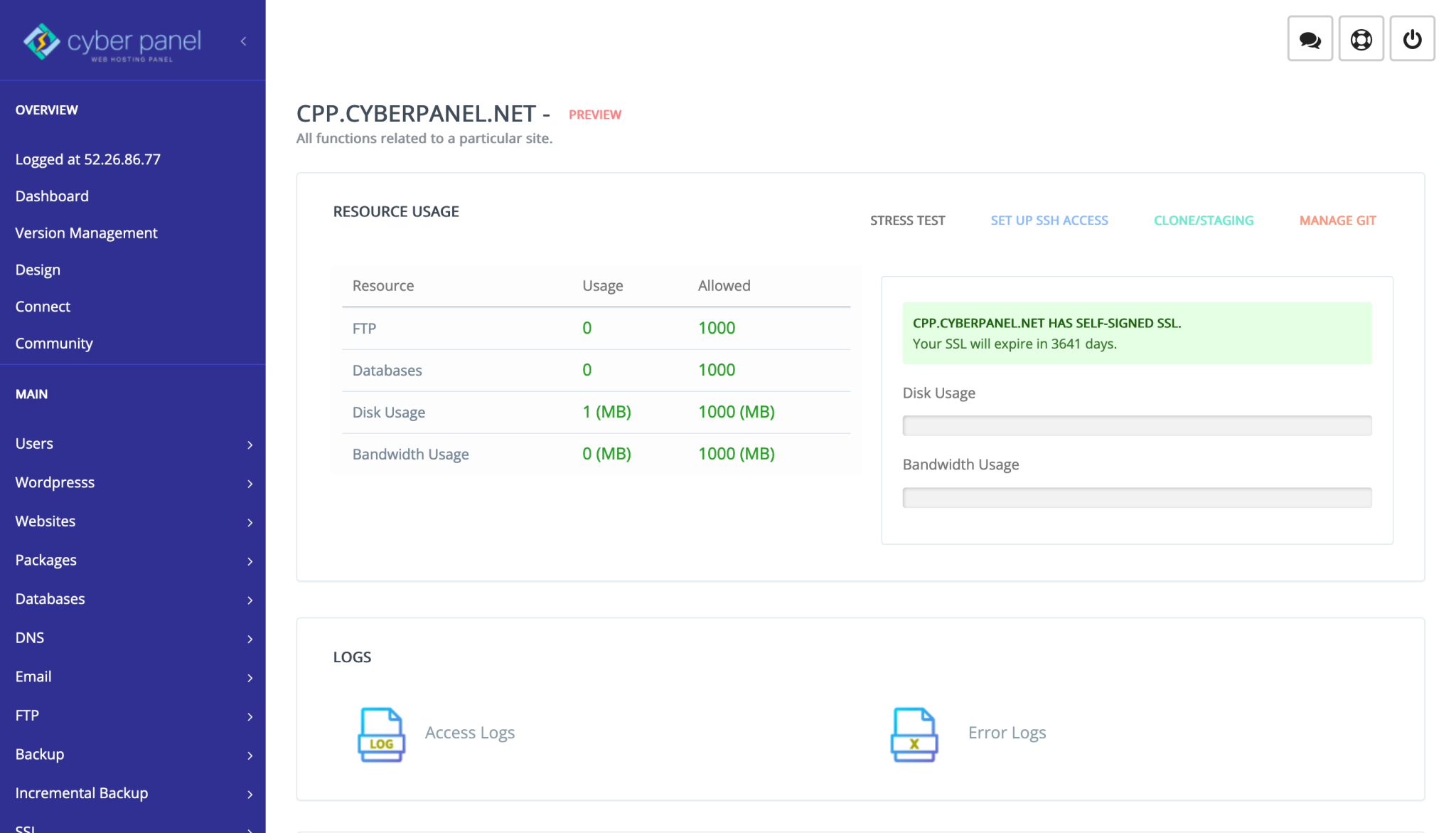Click the Bandwidth Usage usage value 0 (MB)

click(x=606, y=454)
